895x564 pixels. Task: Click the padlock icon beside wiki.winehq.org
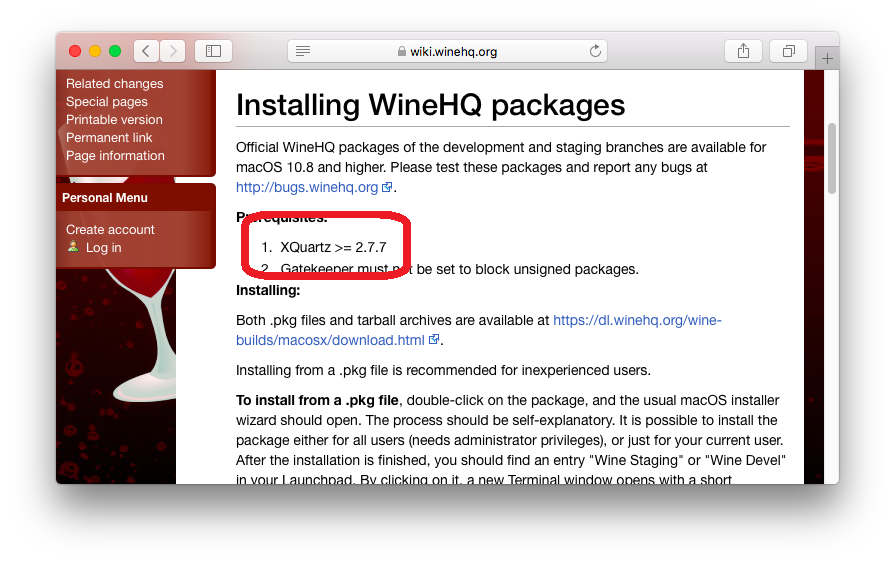[x=402, y=51]
